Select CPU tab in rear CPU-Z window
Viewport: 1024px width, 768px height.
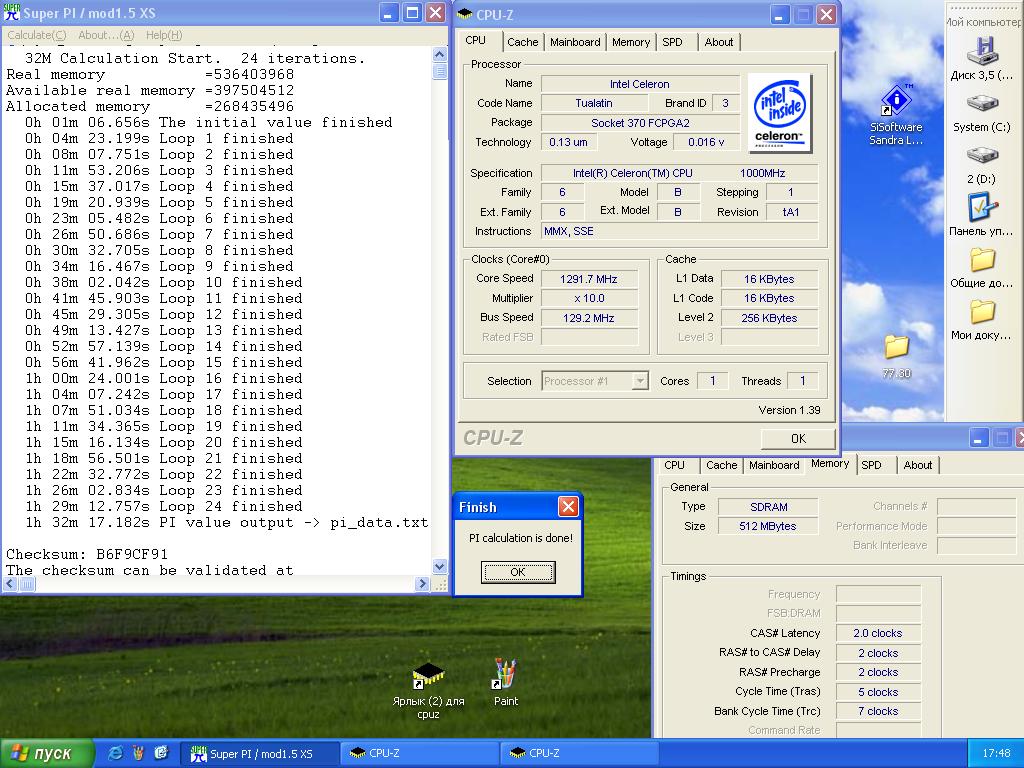pos(675,465)
